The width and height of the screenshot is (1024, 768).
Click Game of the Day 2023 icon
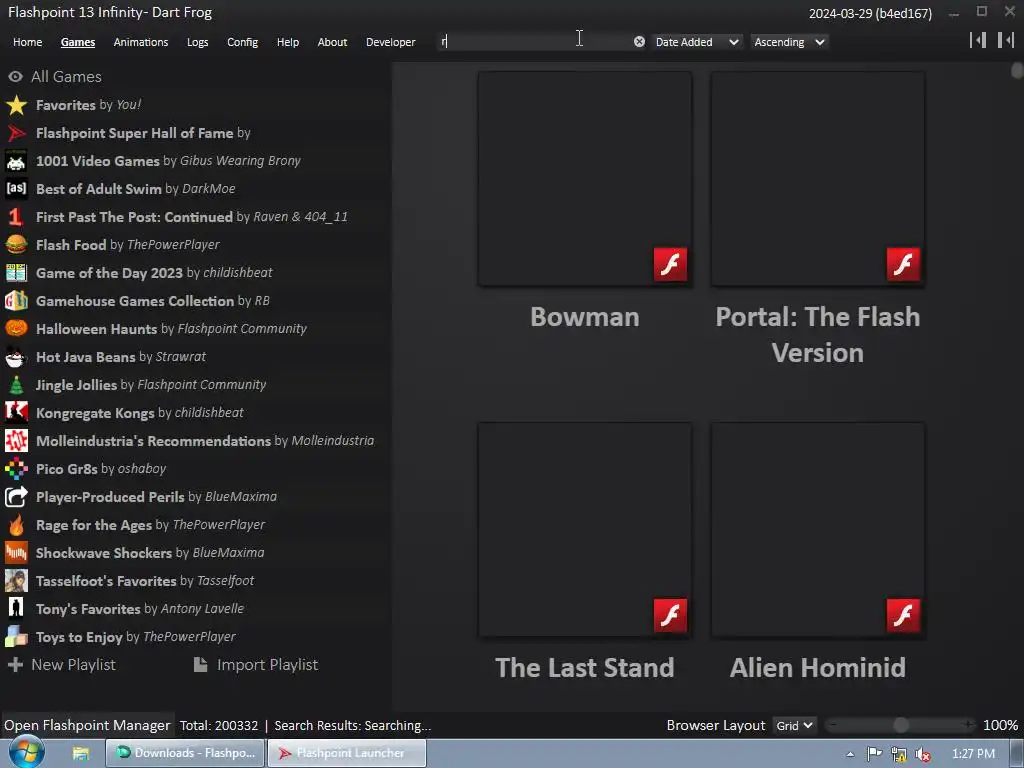(16, 273)
